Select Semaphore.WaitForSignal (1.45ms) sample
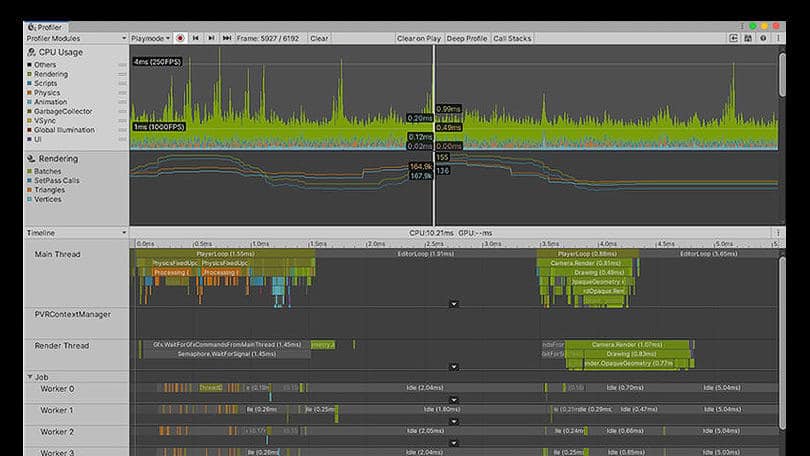The width and height of the screenshot is (810, 456). coord(226,354)
